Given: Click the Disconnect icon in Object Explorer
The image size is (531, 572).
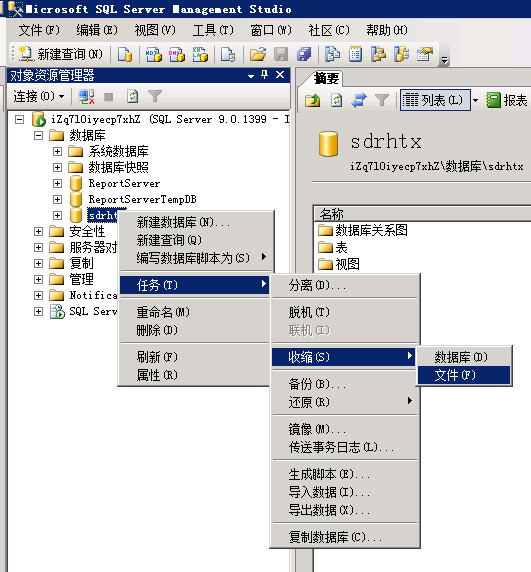Looking at the screenshot, I should click(86, 97).
